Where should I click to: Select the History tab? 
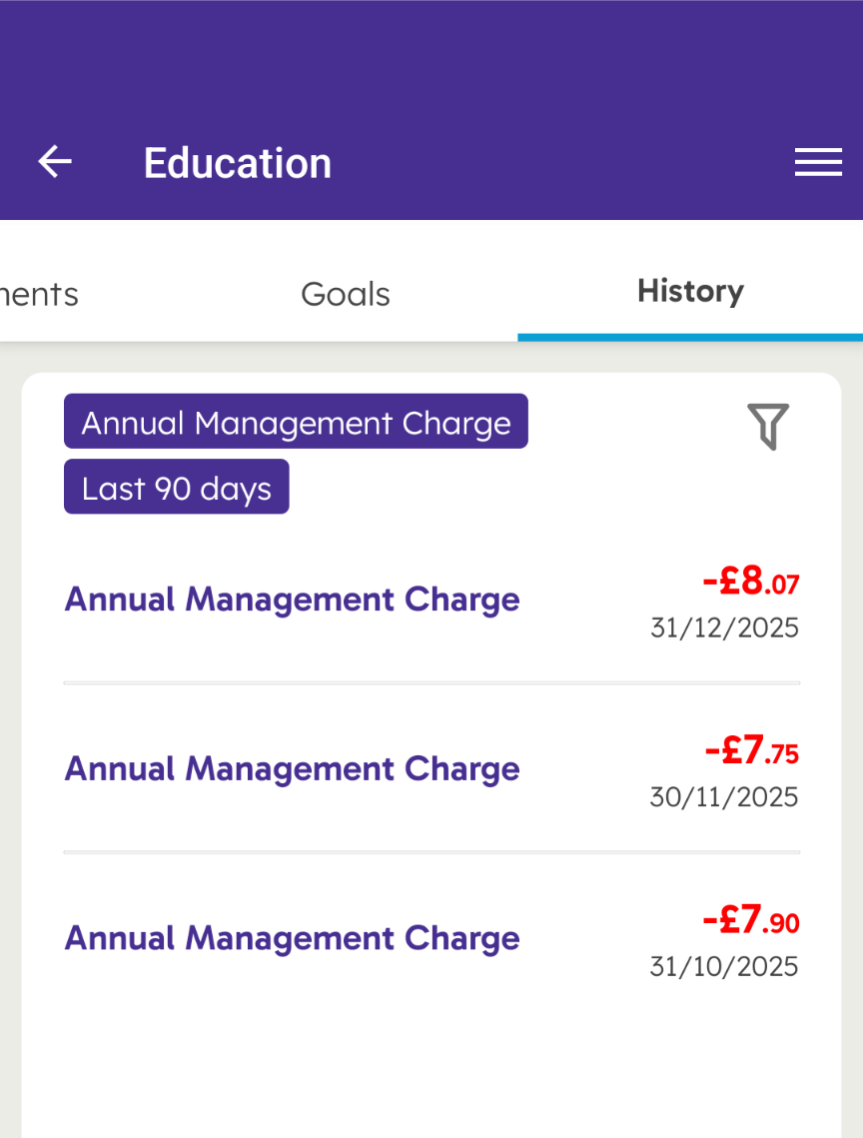(690, 291)
